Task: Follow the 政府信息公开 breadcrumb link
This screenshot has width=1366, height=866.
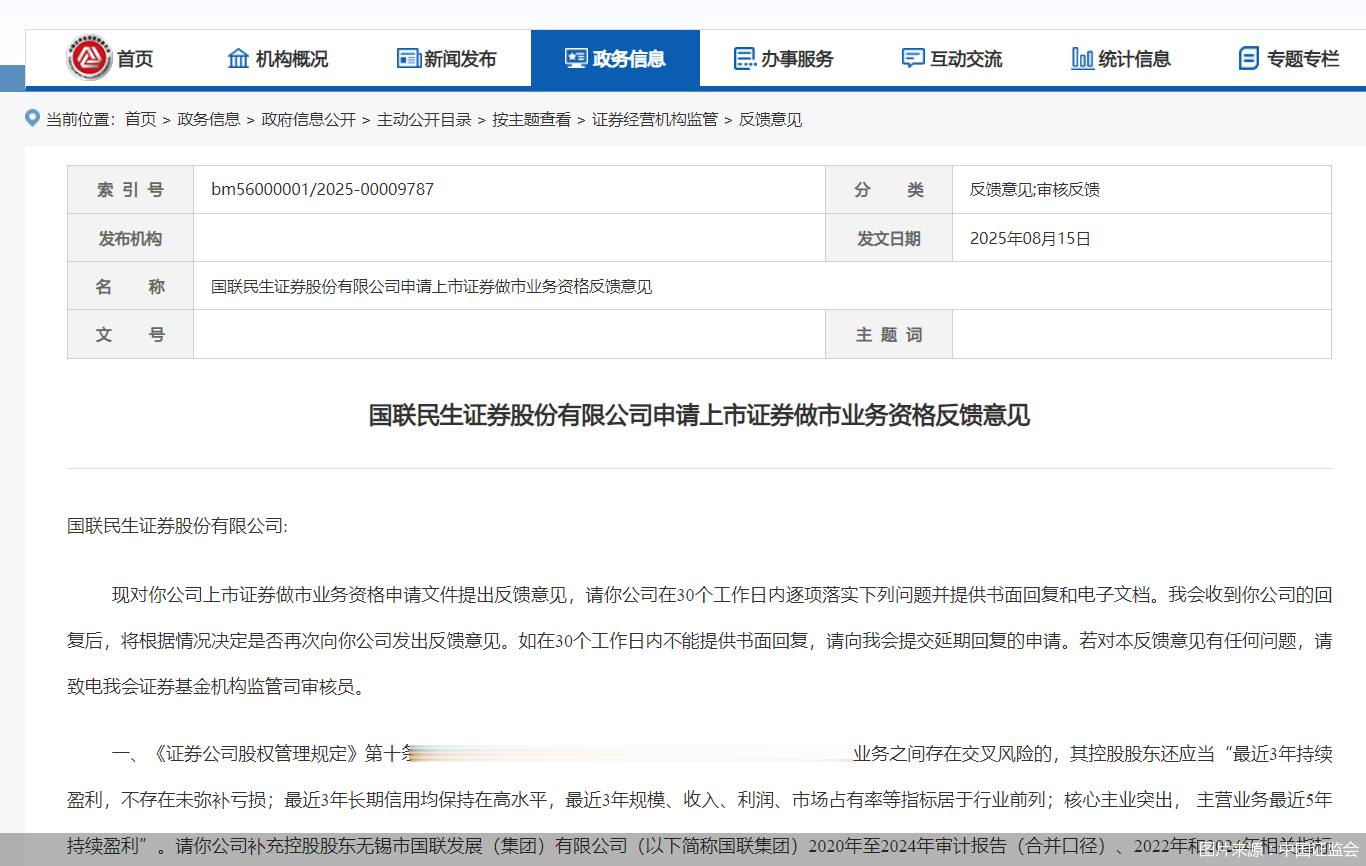Action: coord(309,120)
